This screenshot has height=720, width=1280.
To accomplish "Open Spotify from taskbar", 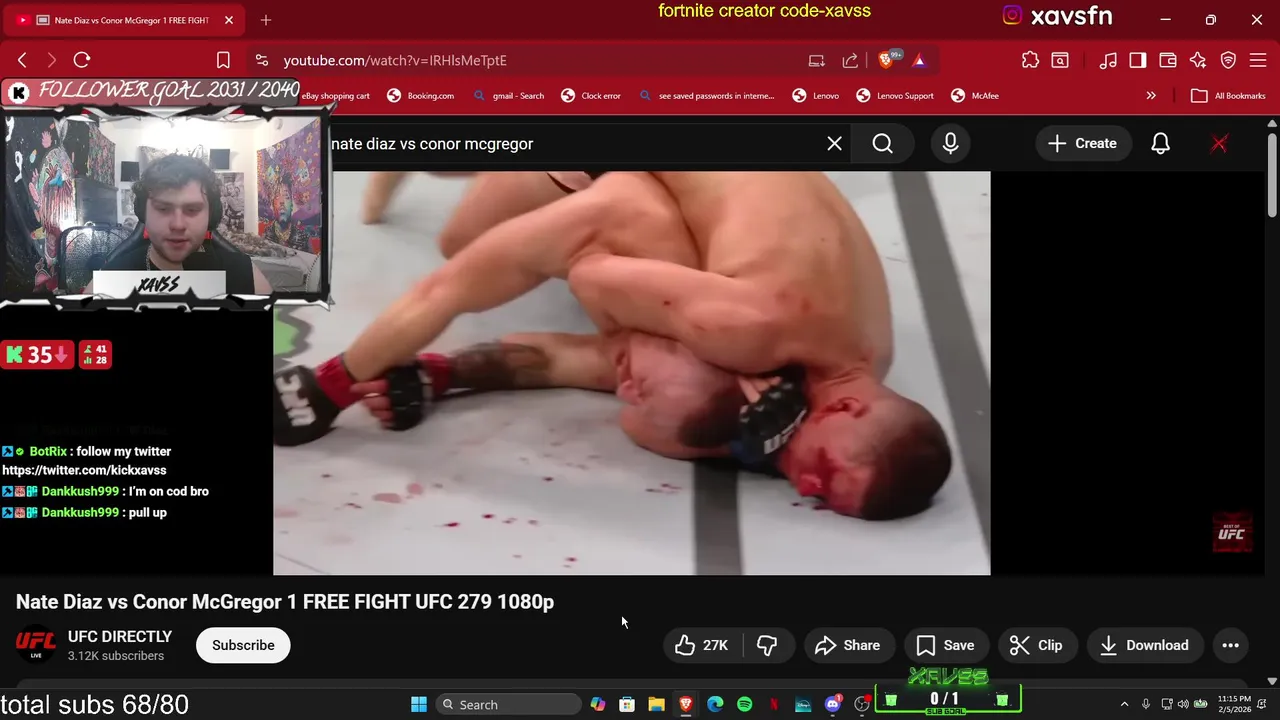I will click(x=744, y=704).
